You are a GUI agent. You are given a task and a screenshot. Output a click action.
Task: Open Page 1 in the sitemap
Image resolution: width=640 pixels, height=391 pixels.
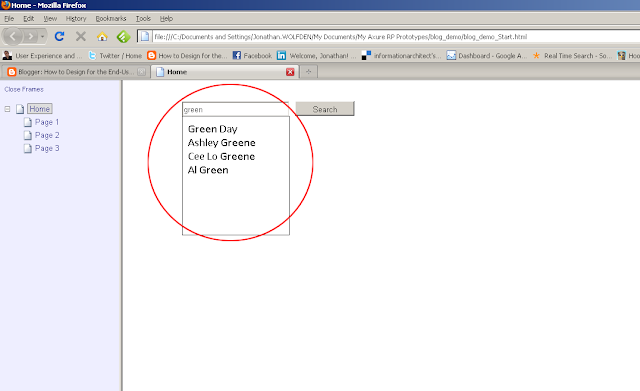pos(47,122)
